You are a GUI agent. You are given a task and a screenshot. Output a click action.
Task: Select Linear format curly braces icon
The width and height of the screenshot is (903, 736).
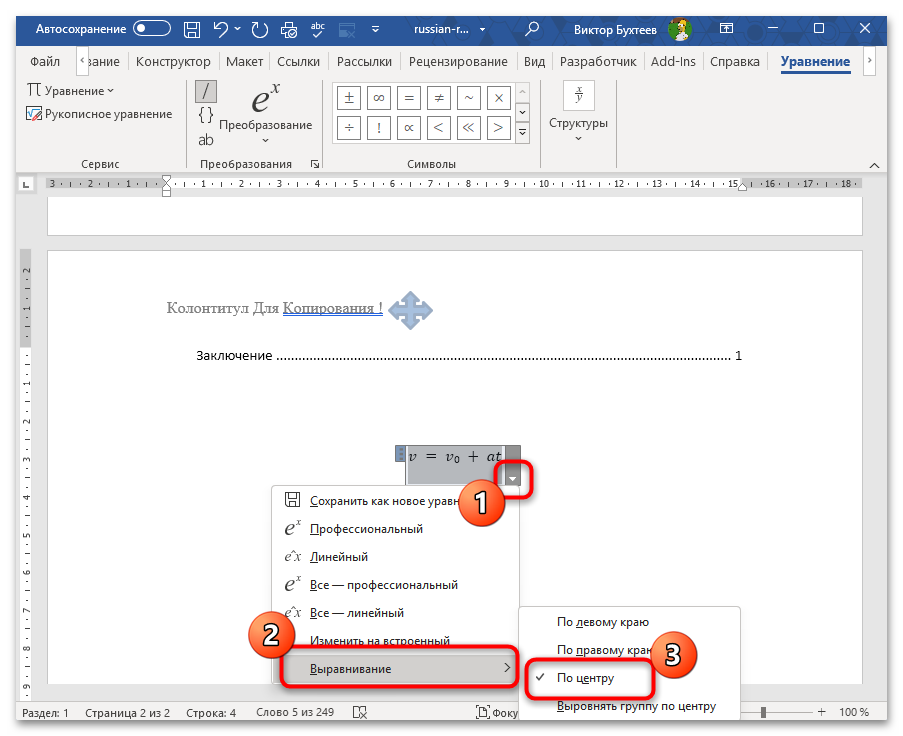point(206,115)
